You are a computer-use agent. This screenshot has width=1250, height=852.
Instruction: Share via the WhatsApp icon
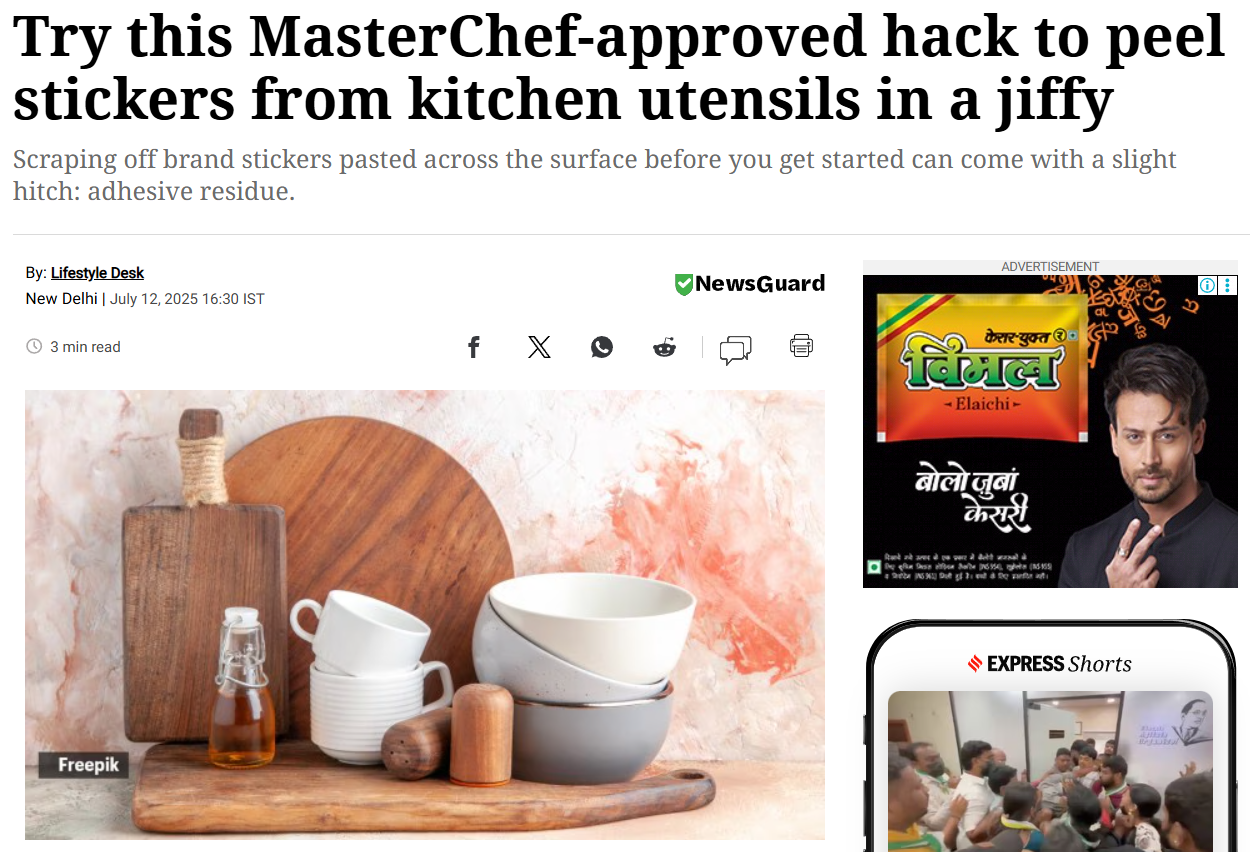tap(602, 347)
